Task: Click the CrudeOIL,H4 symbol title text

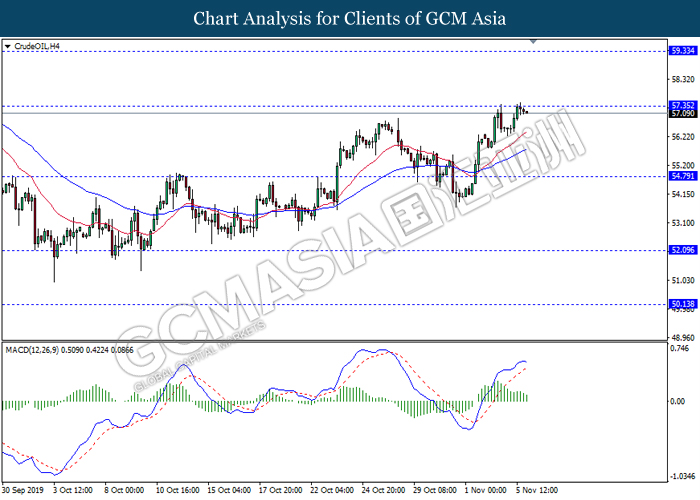Action: pyautogui.click(x=37, y=46)
